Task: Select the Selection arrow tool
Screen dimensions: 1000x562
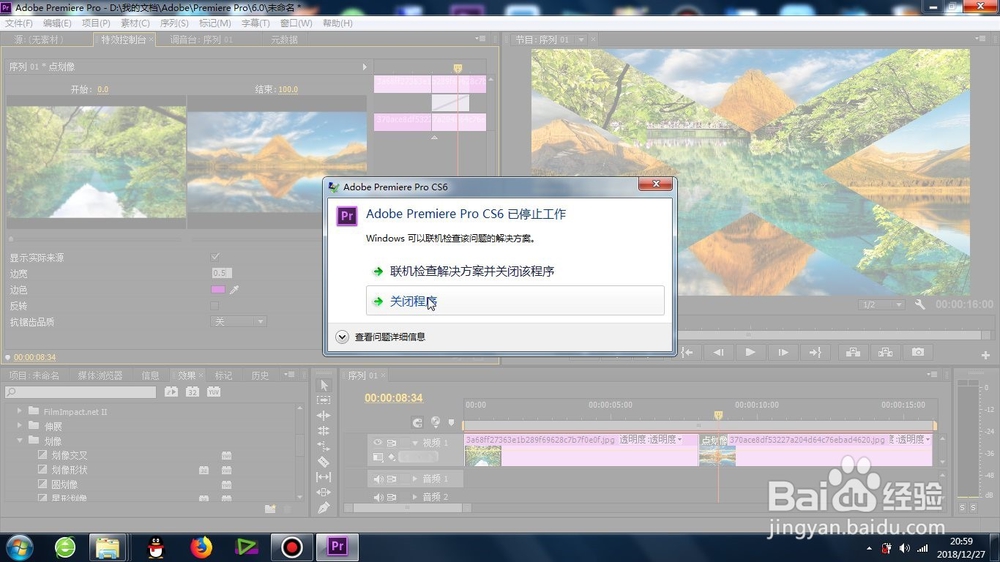Action: click(x=323, y=385)
